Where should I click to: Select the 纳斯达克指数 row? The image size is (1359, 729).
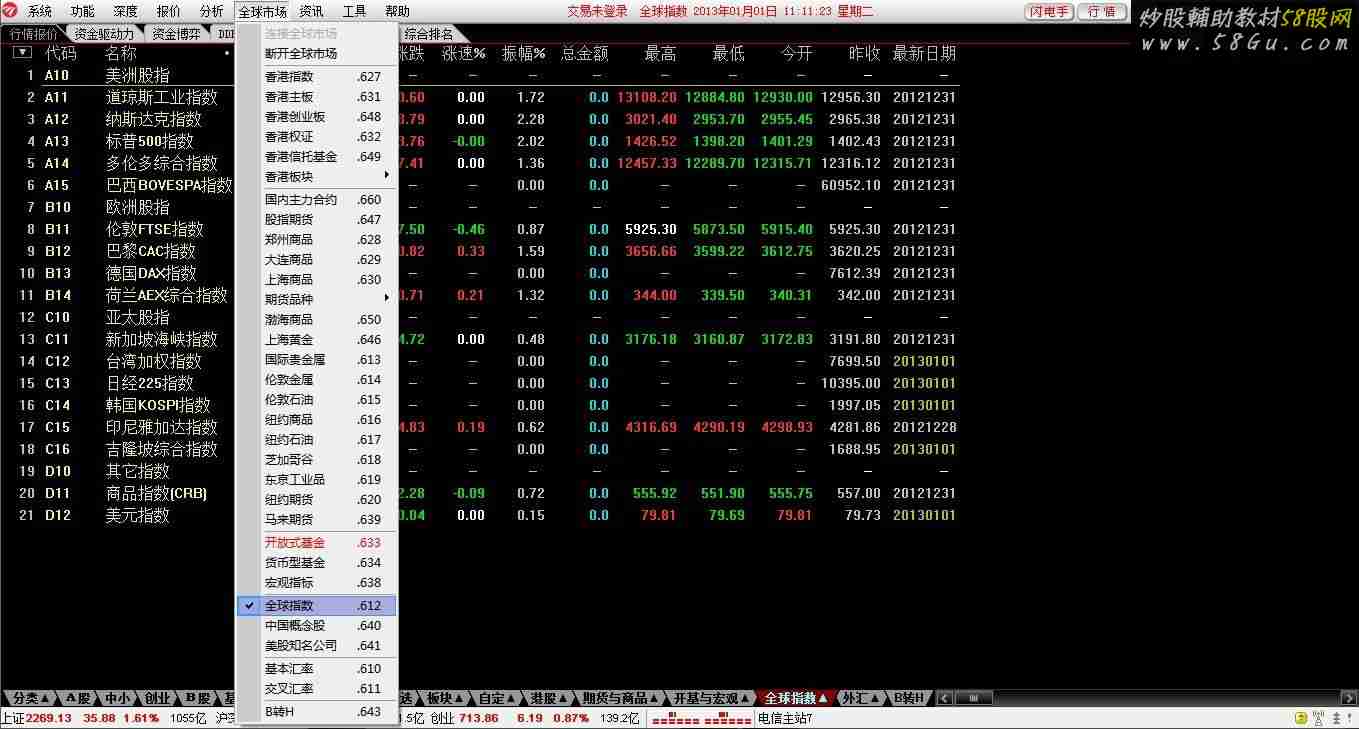pyautogui.click(x=480, y=119)
